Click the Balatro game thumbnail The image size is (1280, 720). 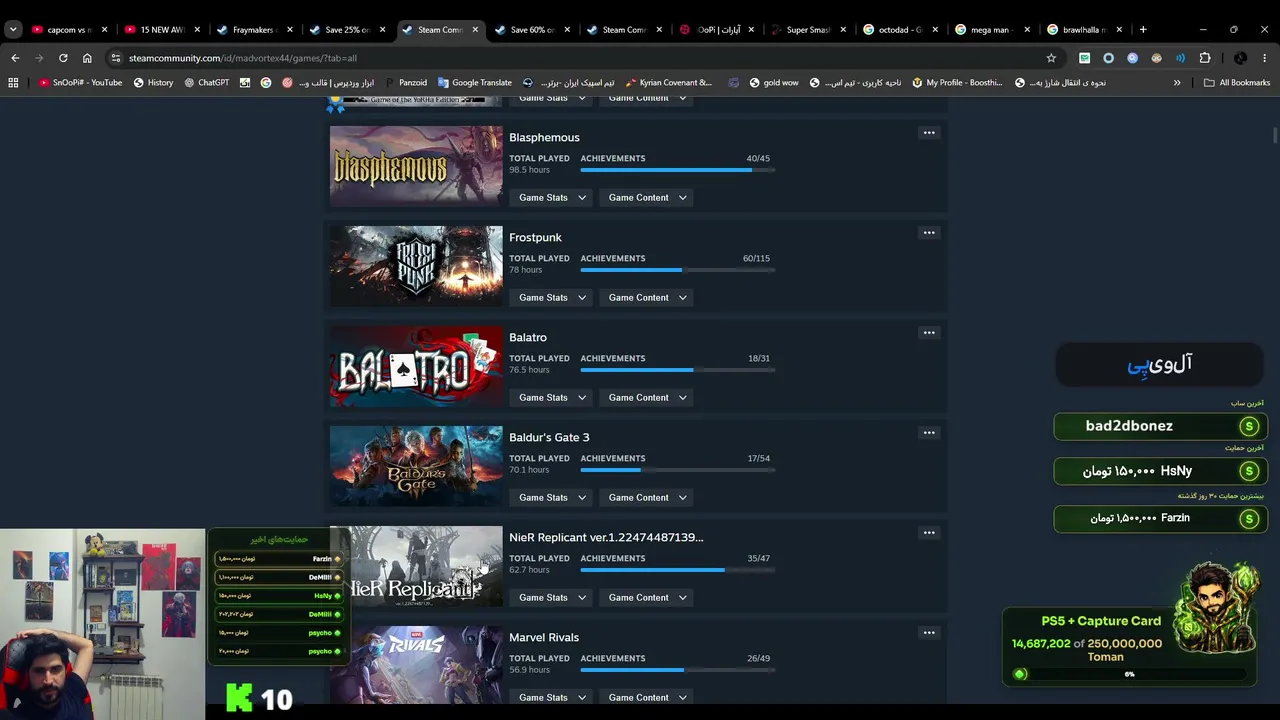point(416,366)
